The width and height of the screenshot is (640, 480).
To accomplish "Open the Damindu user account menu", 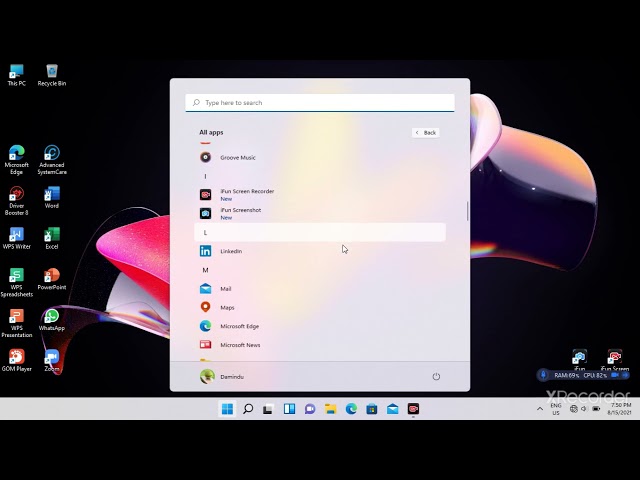I will point(222,376).
